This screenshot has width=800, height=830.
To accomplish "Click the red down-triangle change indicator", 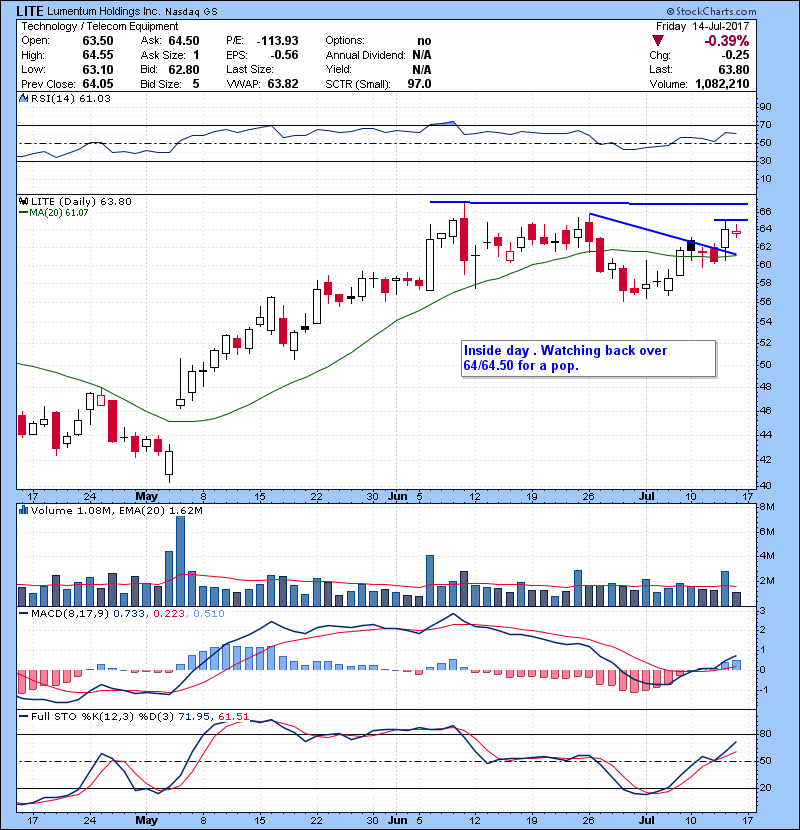I will click(x=658, y=41).
